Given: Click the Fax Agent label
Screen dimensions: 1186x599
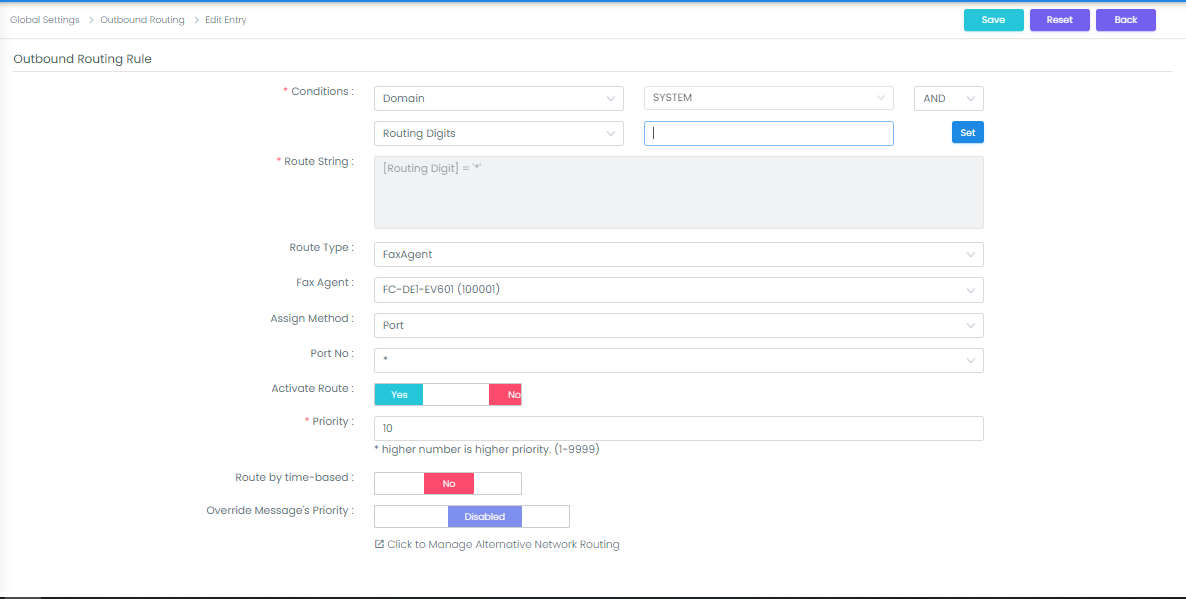Looking at the screenshot, I should 324,283.
